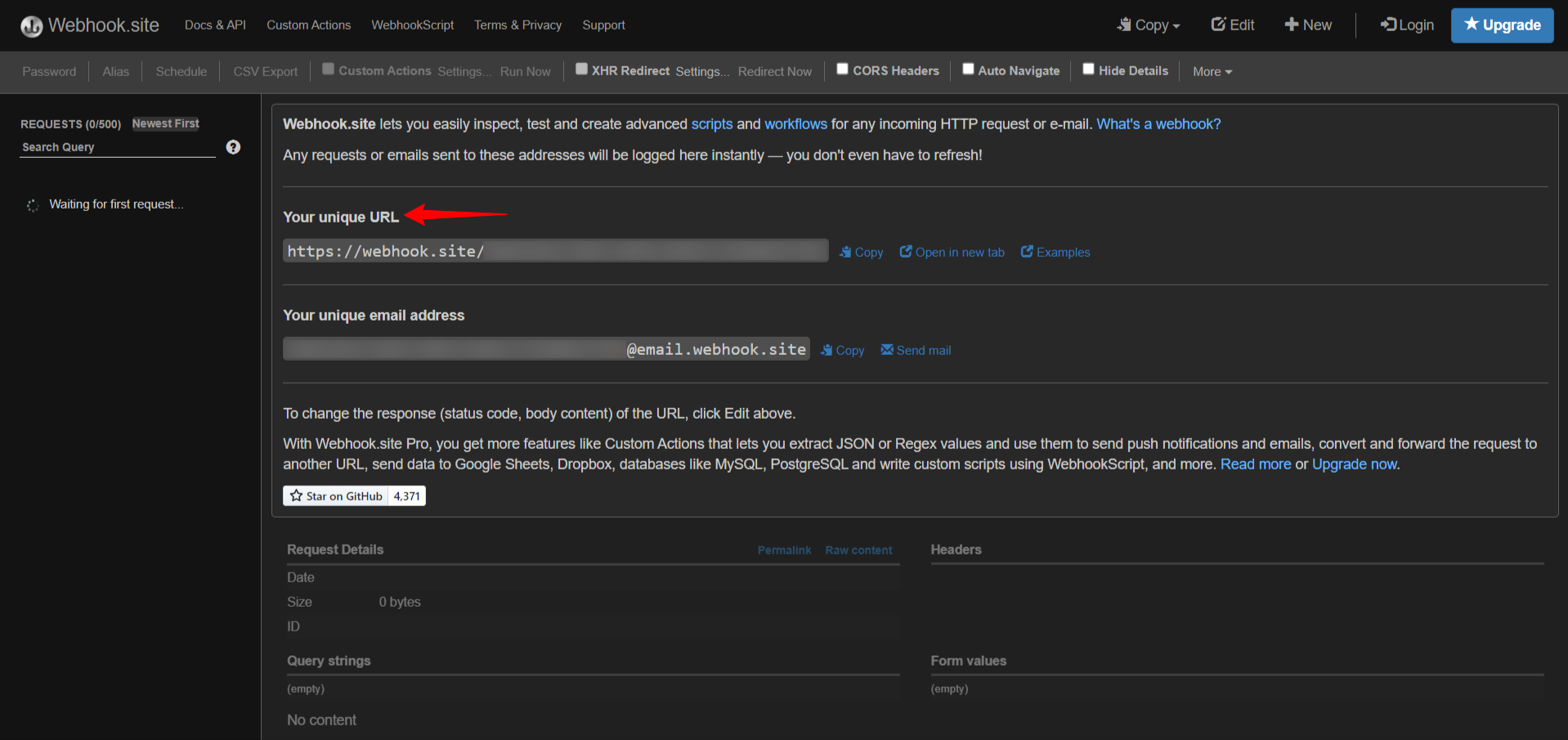Viewport: 1568px width, 740px height.
Task: Open Docs & API menu item
Action: point(215,25)
